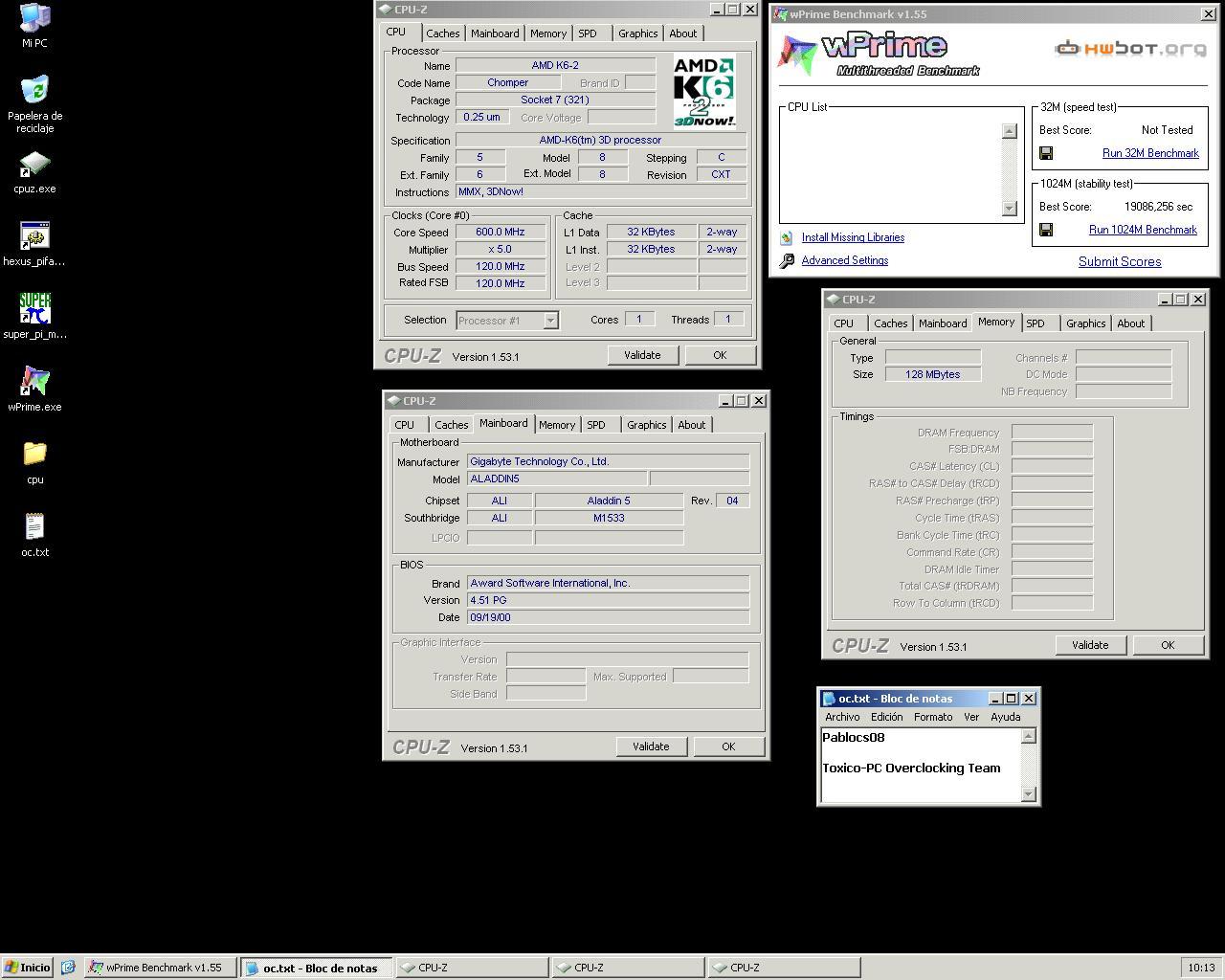Click the first CPU-Z taskbar button

(473, 968)
